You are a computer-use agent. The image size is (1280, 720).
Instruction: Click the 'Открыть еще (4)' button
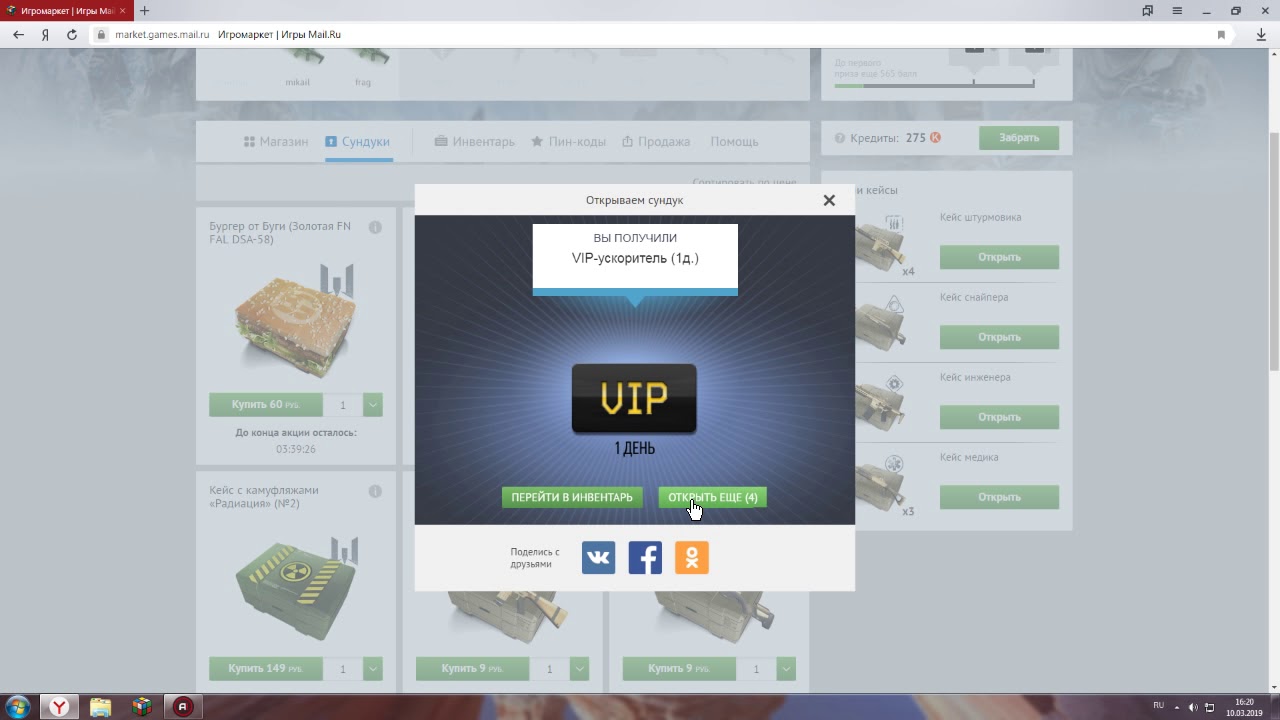pos(712,497)
